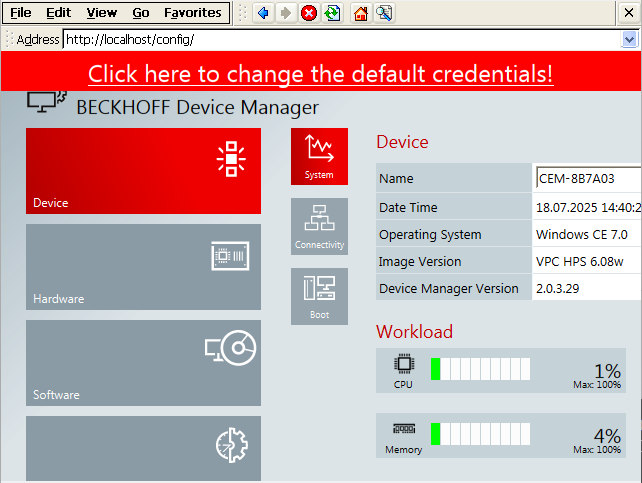The height and width of the screenshot is (483, 642).
Task: Click the search magnifier toolbar icon
Action: (384, 13)
